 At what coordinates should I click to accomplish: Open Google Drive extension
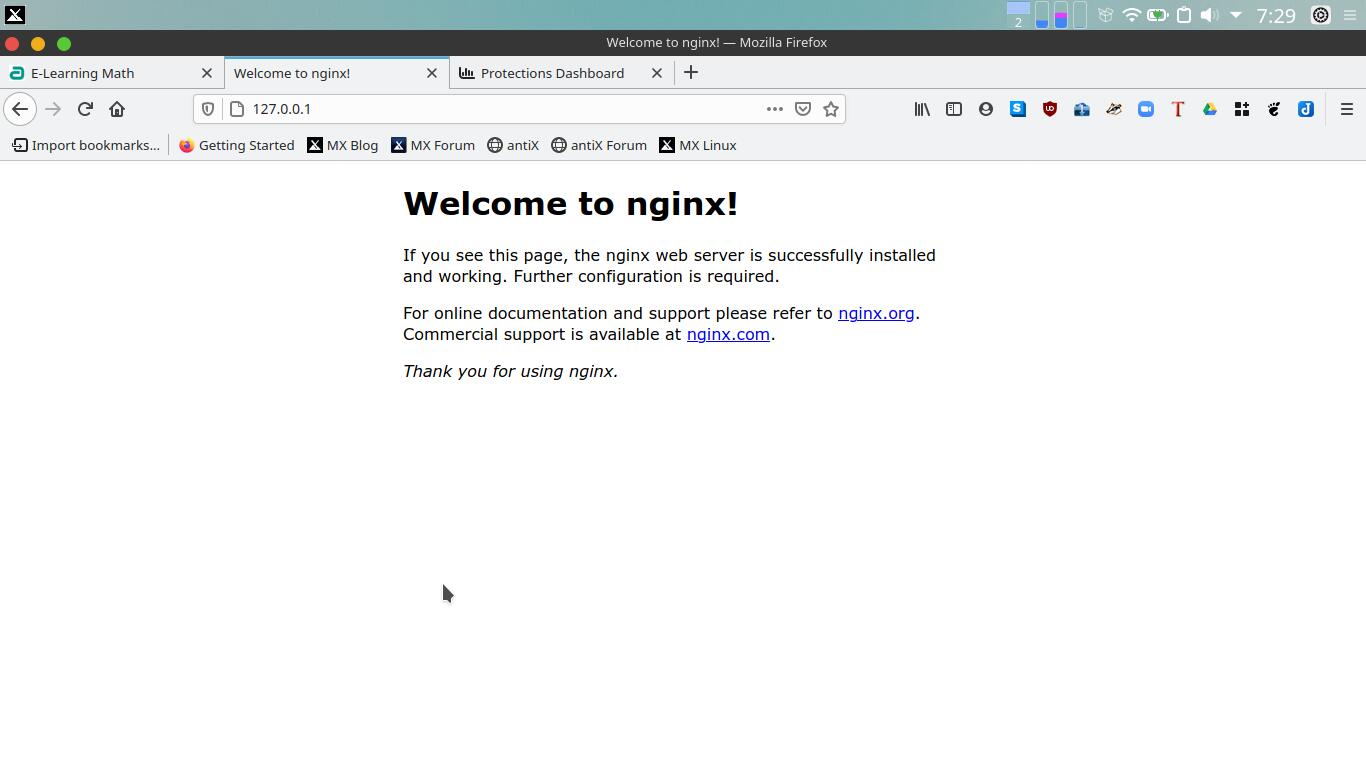tap(1210, 109)
